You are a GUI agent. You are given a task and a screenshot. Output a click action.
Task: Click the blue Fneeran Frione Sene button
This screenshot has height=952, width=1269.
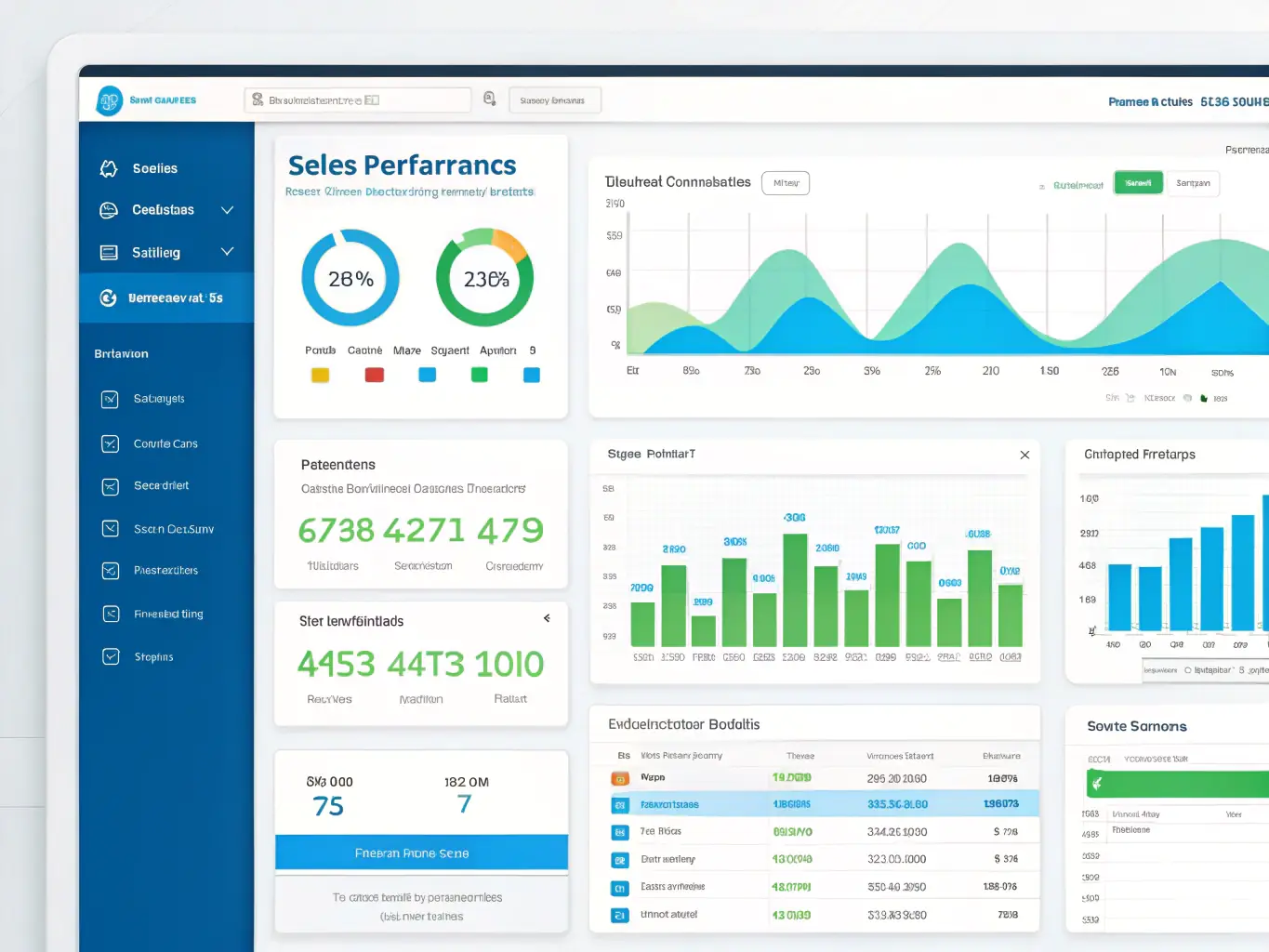point(421,853)
